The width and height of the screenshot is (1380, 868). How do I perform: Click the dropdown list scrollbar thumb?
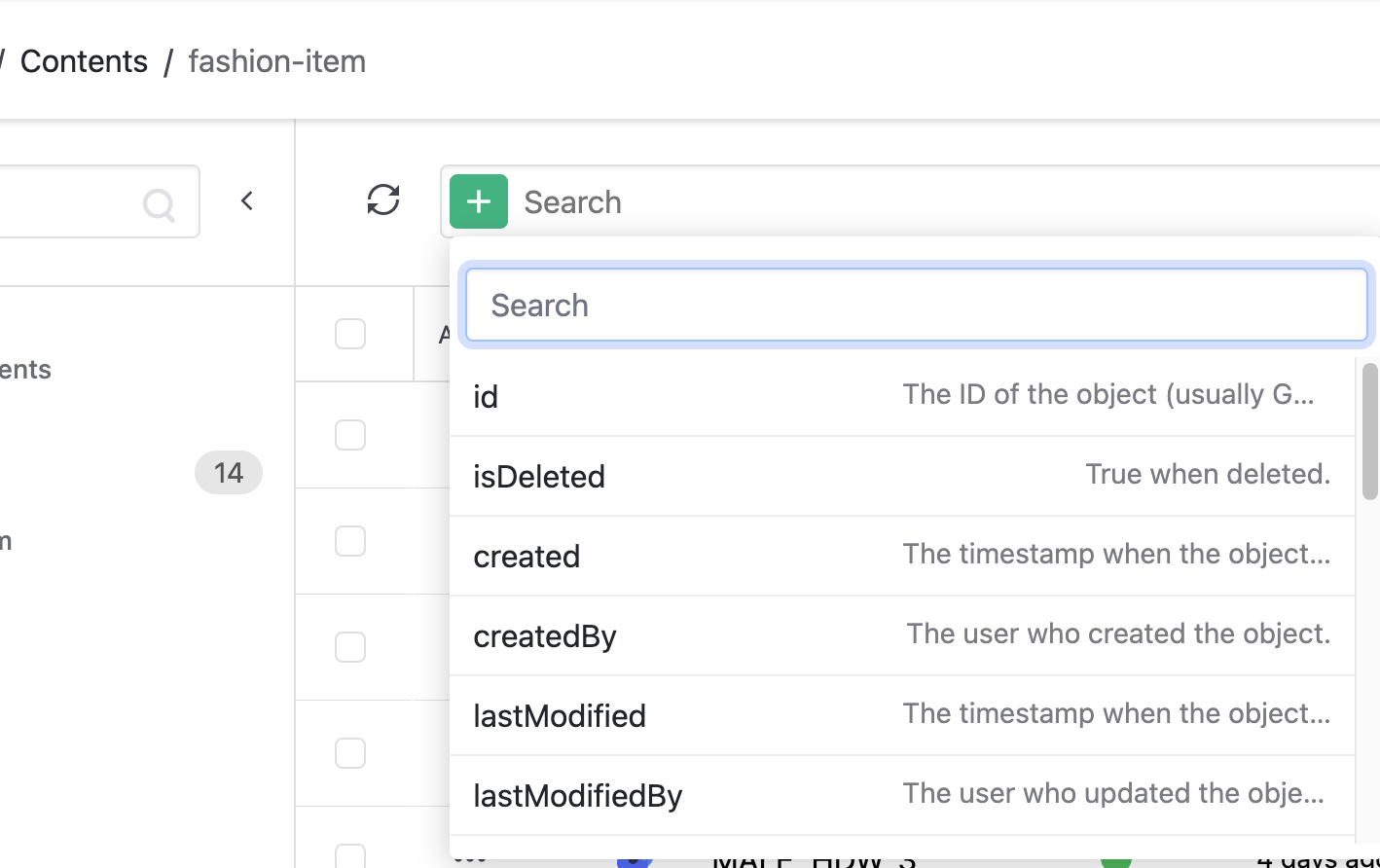point(1370,431)
